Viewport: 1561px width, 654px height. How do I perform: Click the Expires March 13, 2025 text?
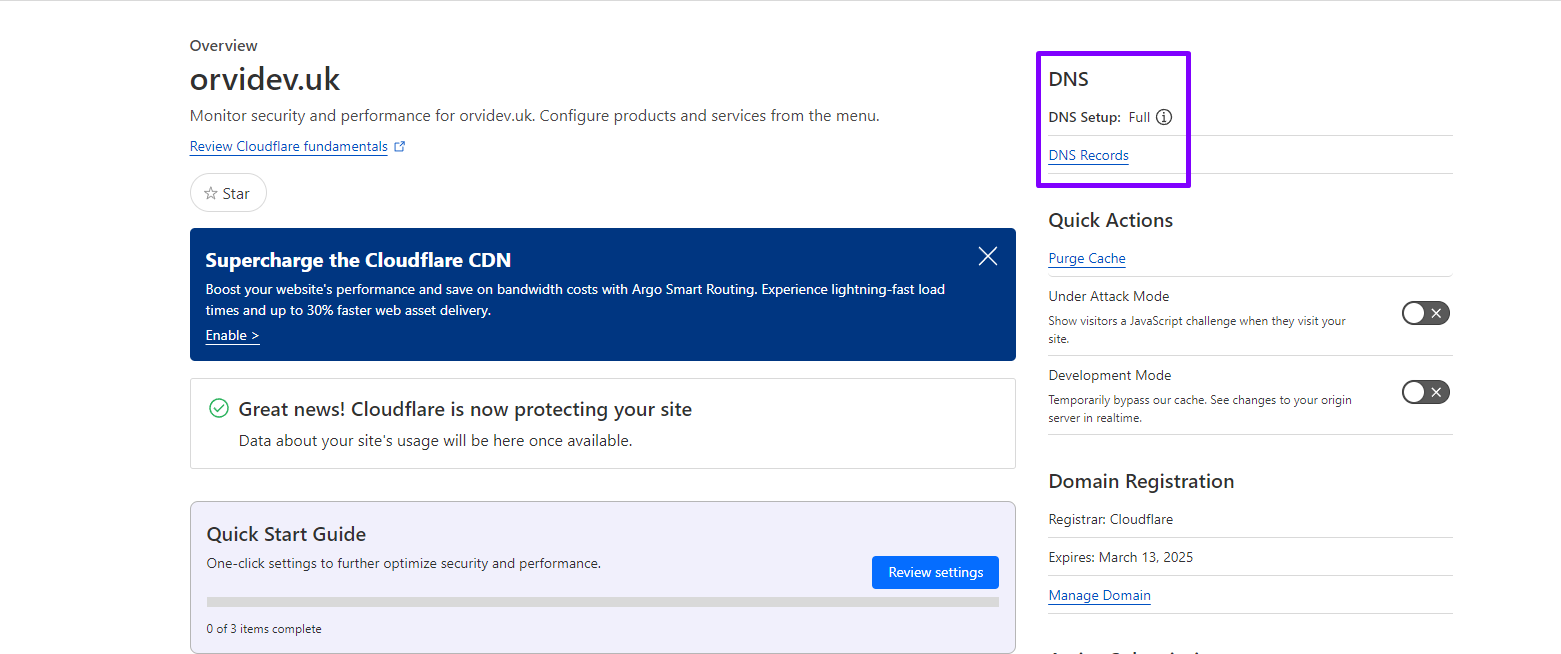1120,557
